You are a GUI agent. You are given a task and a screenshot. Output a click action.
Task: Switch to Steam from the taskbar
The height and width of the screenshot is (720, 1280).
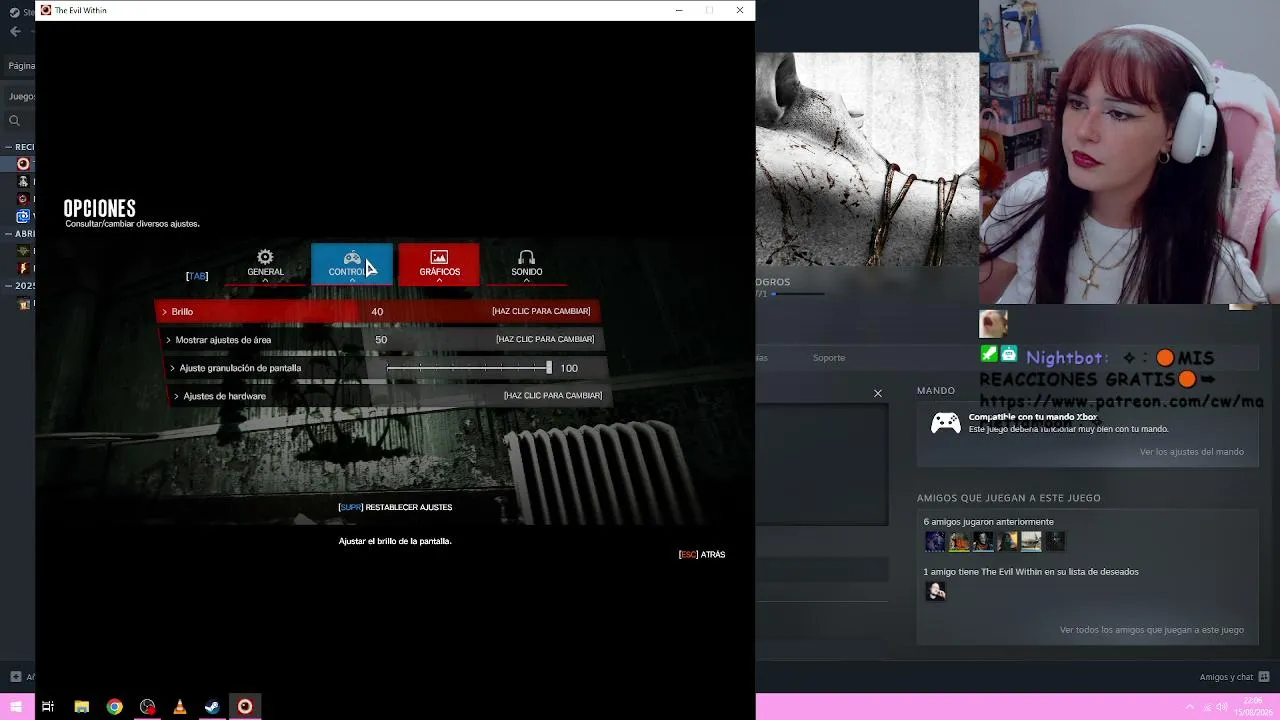coord(212,707)
